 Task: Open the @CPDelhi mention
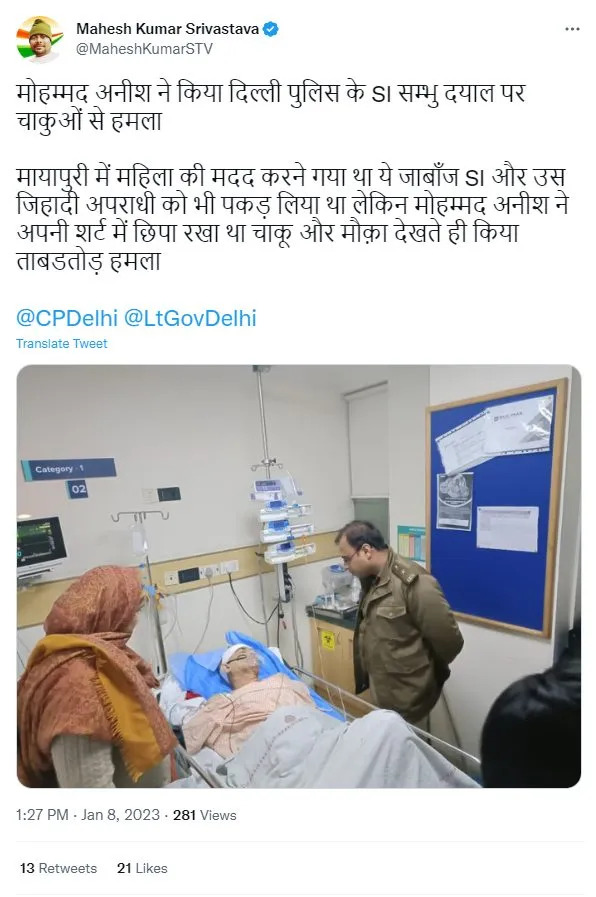(66, 318)
